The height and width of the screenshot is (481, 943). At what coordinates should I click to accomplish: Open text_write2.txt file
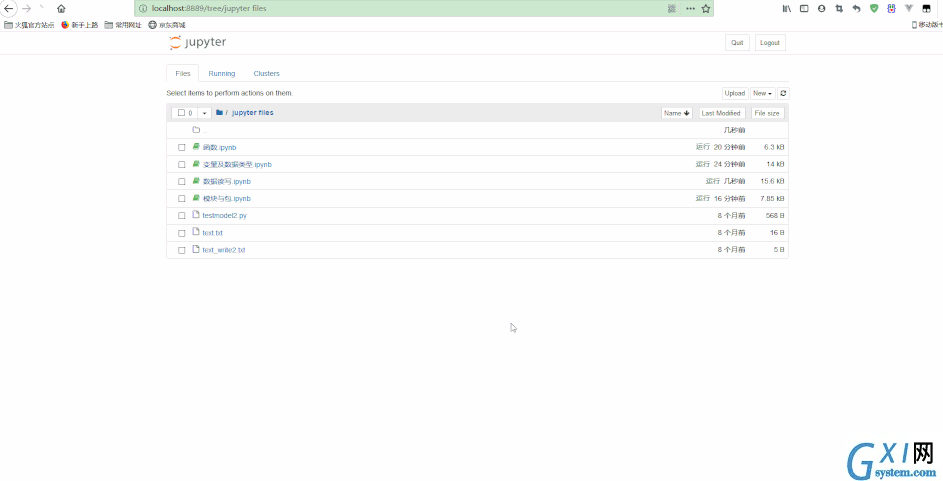224,250
